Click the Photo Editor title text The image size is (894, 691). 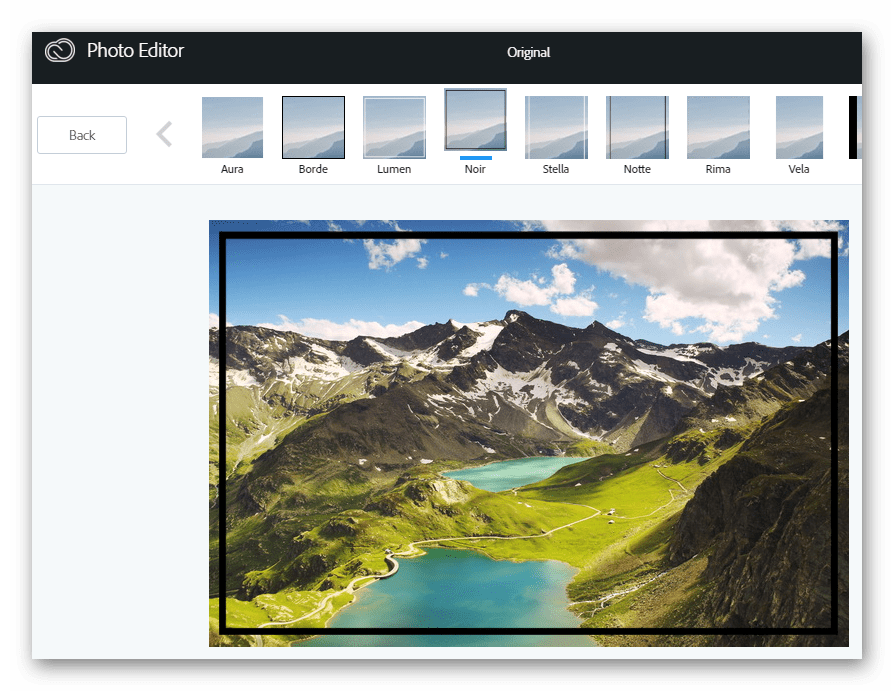[x=135, y=50]
